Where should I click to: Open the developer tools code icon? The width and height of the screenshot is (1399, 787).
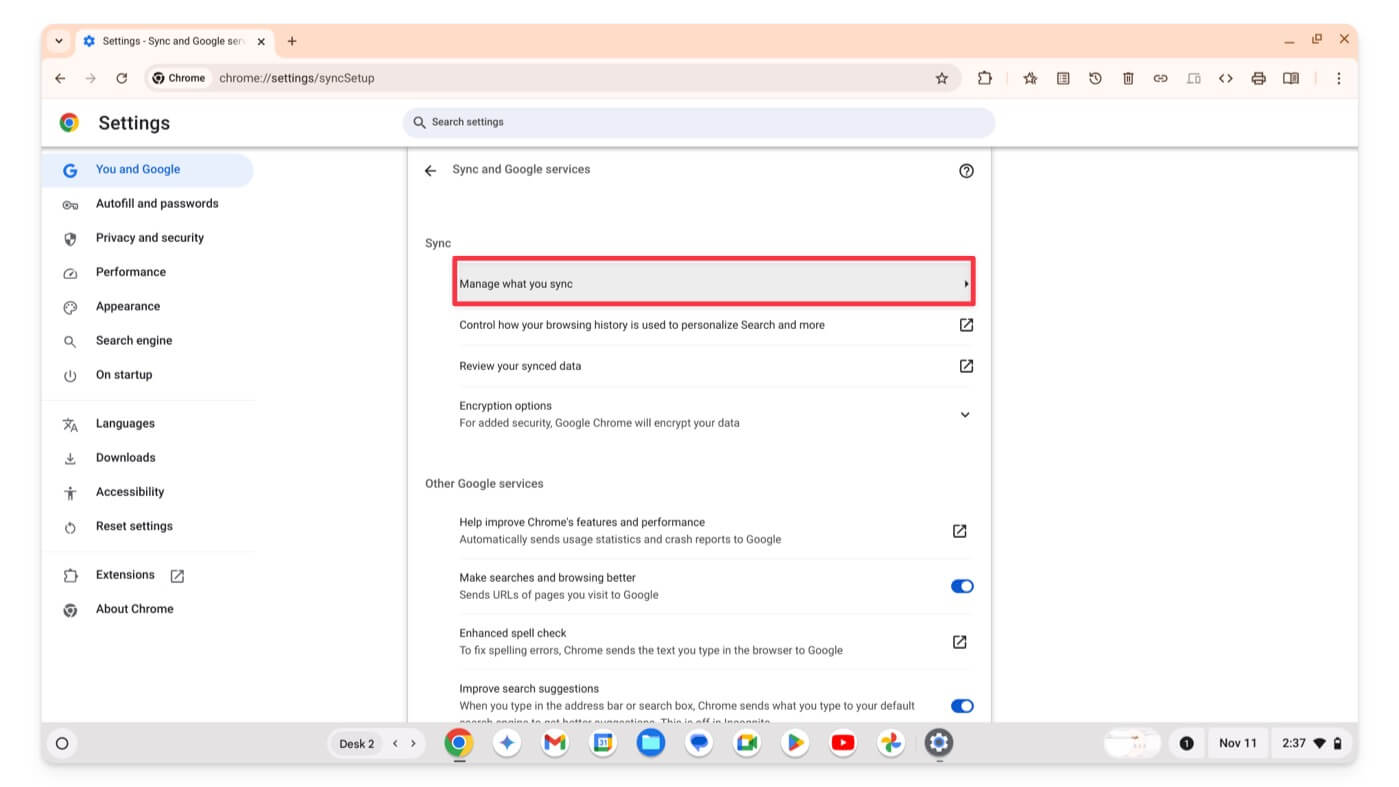click(1225, 78)
